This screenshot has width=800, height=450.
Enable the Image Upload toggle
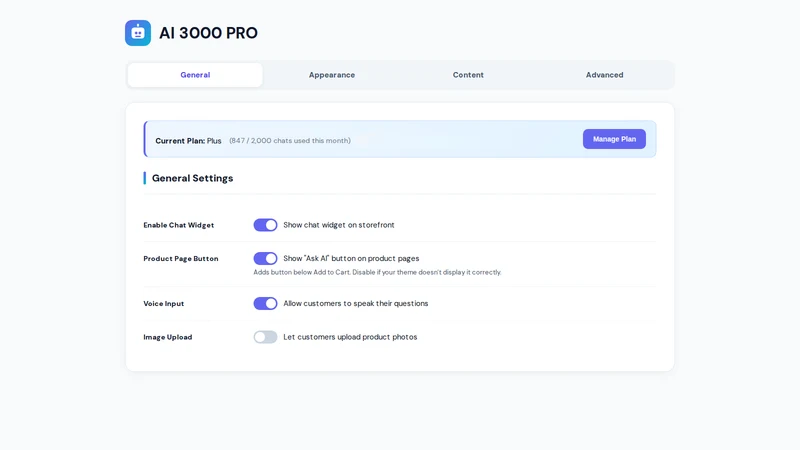click(265, 337)
